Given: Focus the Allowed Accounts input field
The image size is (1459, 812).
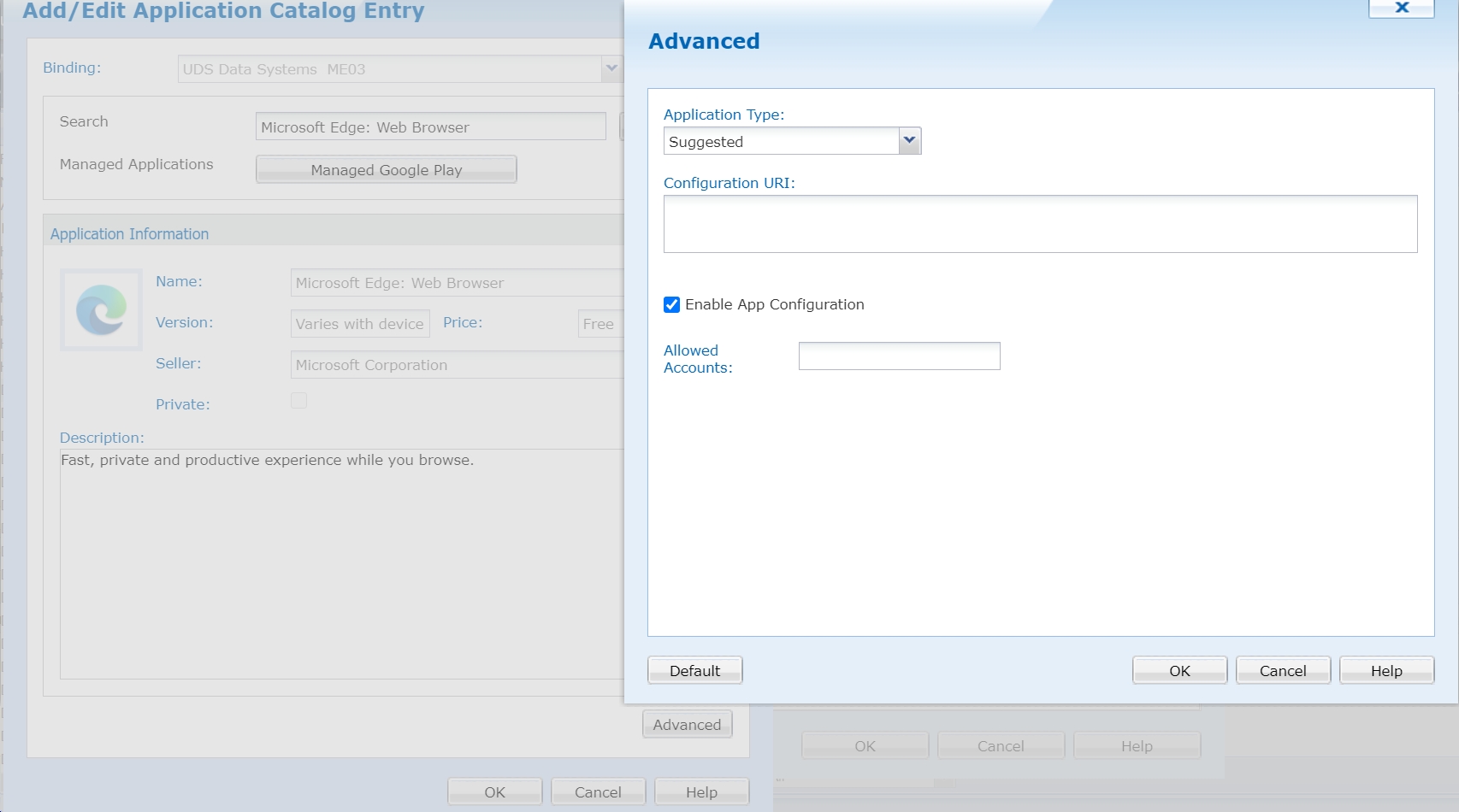Looking at the screenshot, I should (x=899, y=356).
